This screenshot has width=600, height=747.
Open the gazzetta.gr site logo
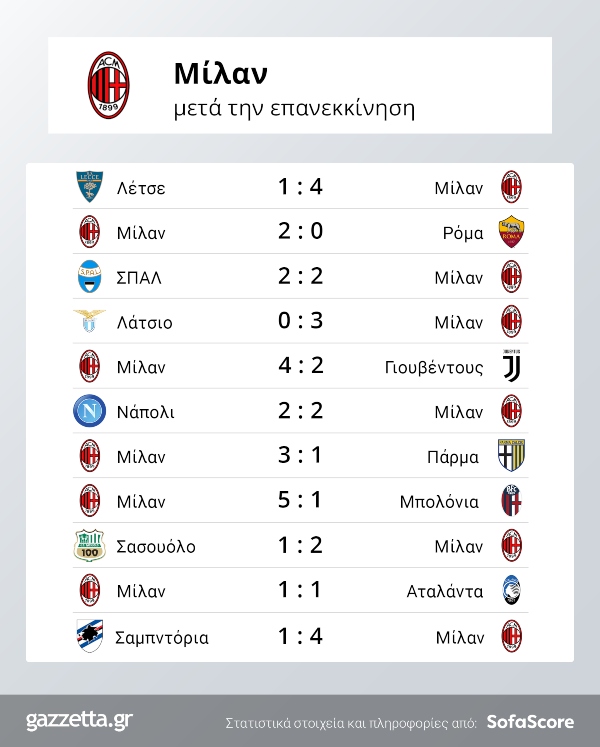point(79,720)
